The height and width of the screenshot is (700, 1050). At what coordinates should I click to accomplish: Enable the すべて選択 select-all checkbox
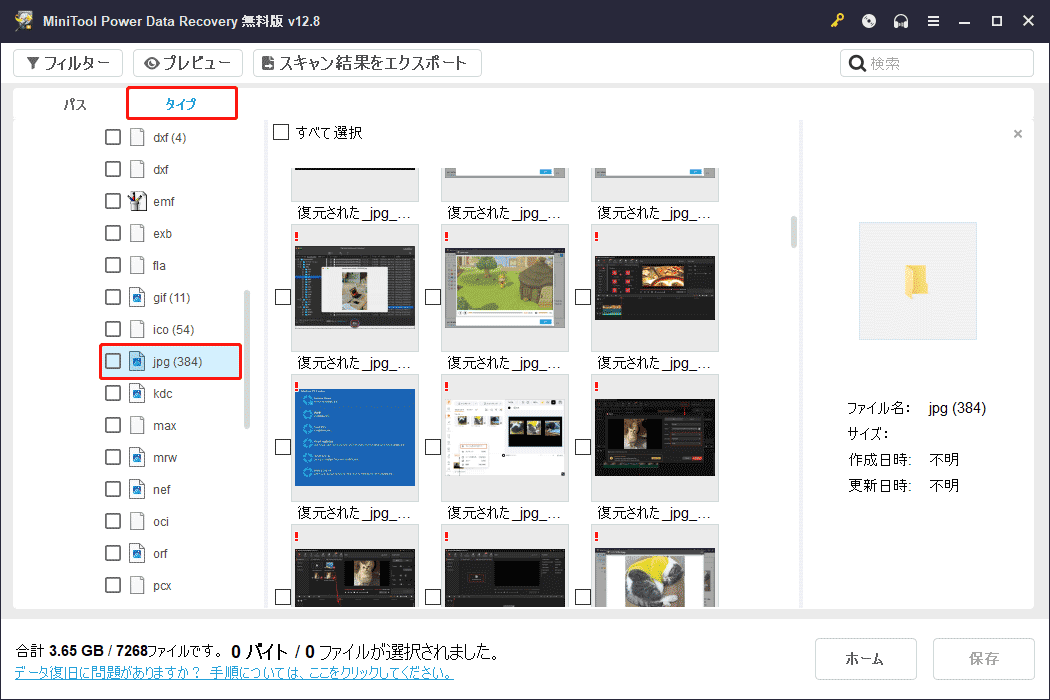[x=281, y=131]
